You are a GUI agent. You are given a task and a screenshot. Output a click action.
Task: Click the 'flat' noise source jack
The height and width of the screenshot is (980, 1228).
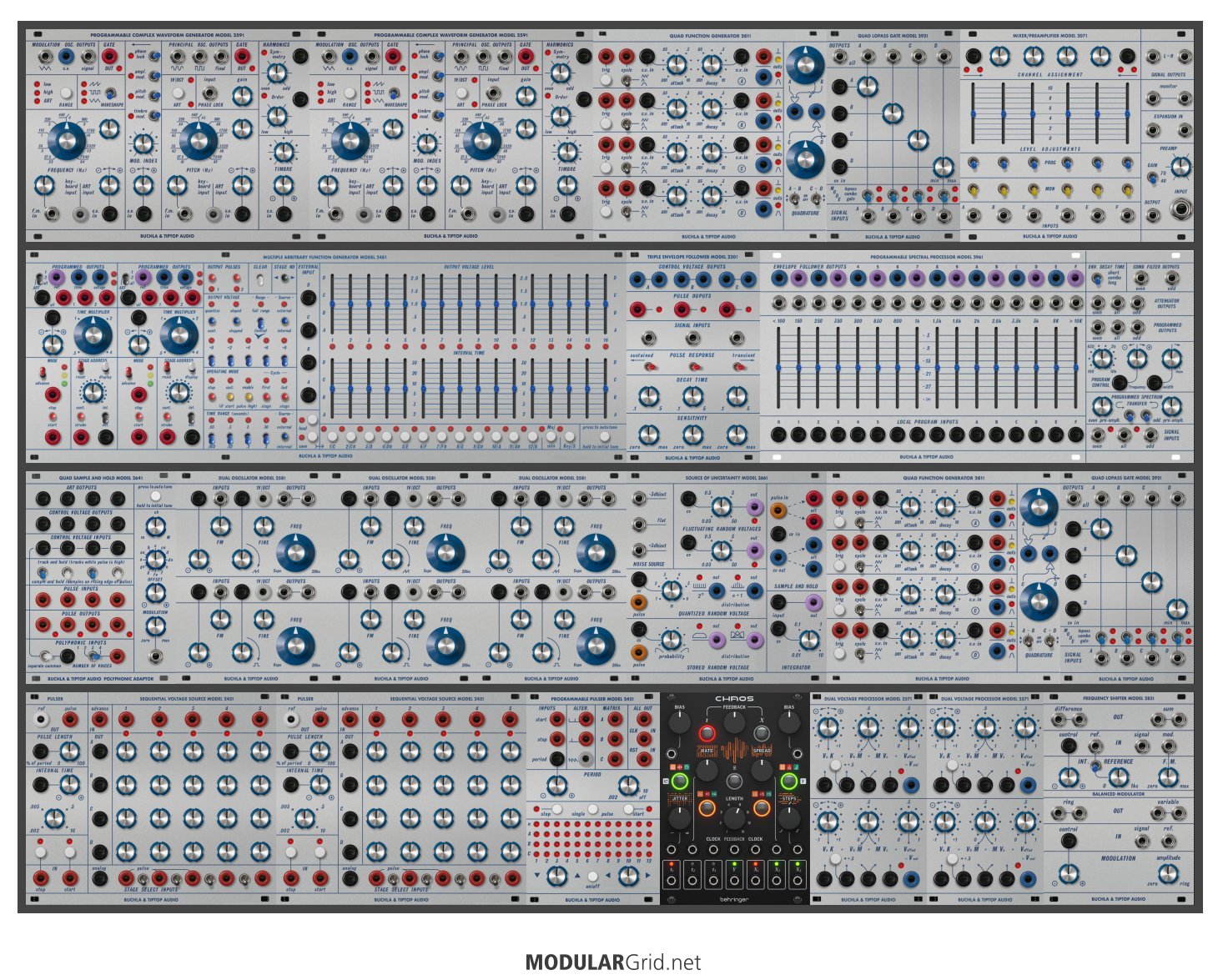[639, 525]
